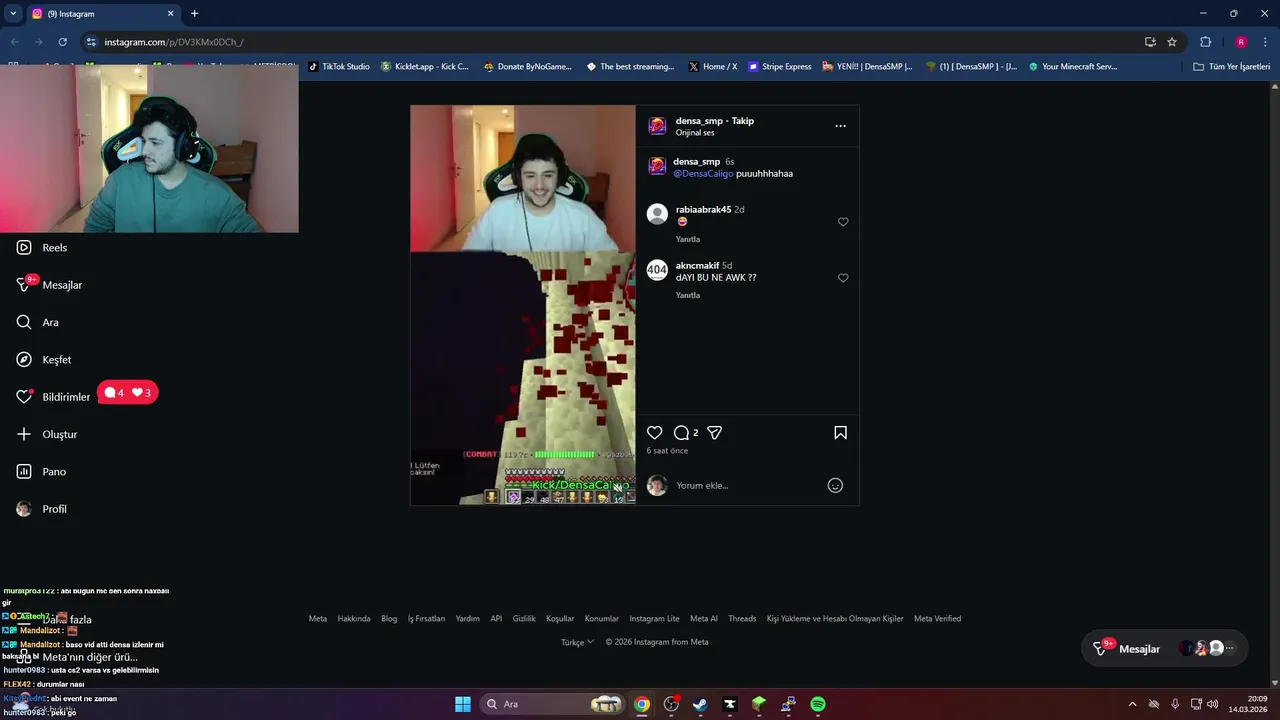Open the Windows Start menu
Viewport: 1280px width, 720px height.
coord(463,704)
